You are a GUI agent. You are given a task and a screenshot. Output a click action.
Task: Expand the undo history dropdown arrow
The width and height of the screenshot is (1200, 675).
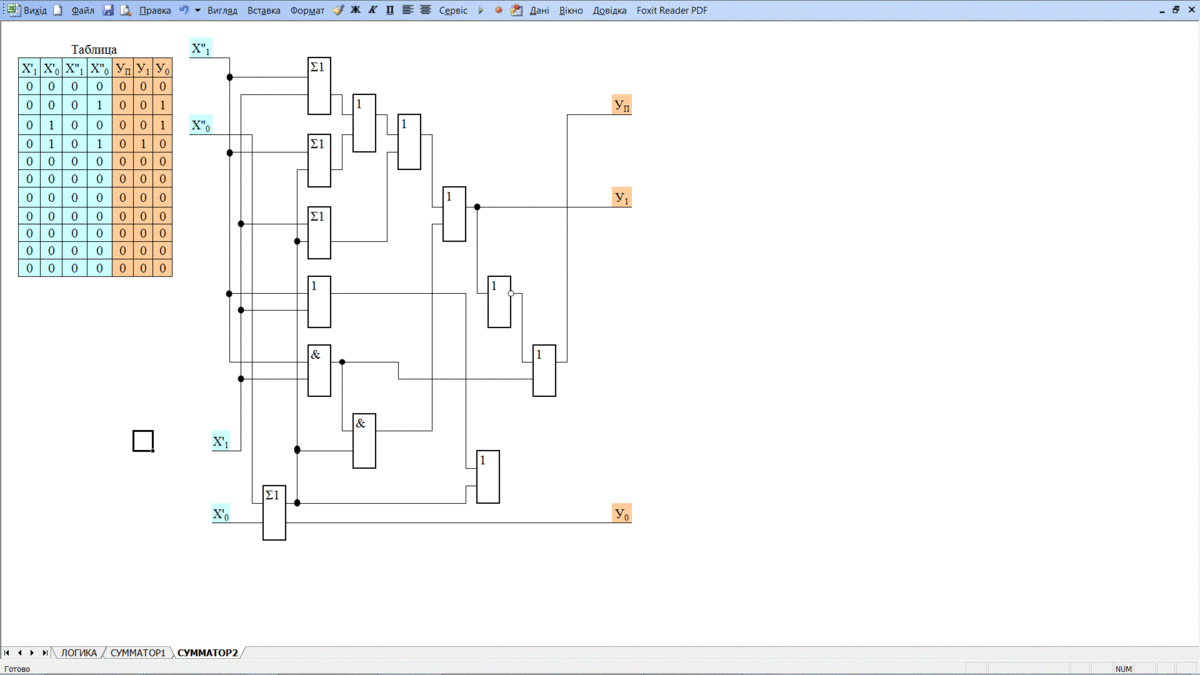click(x=197, y=10)
